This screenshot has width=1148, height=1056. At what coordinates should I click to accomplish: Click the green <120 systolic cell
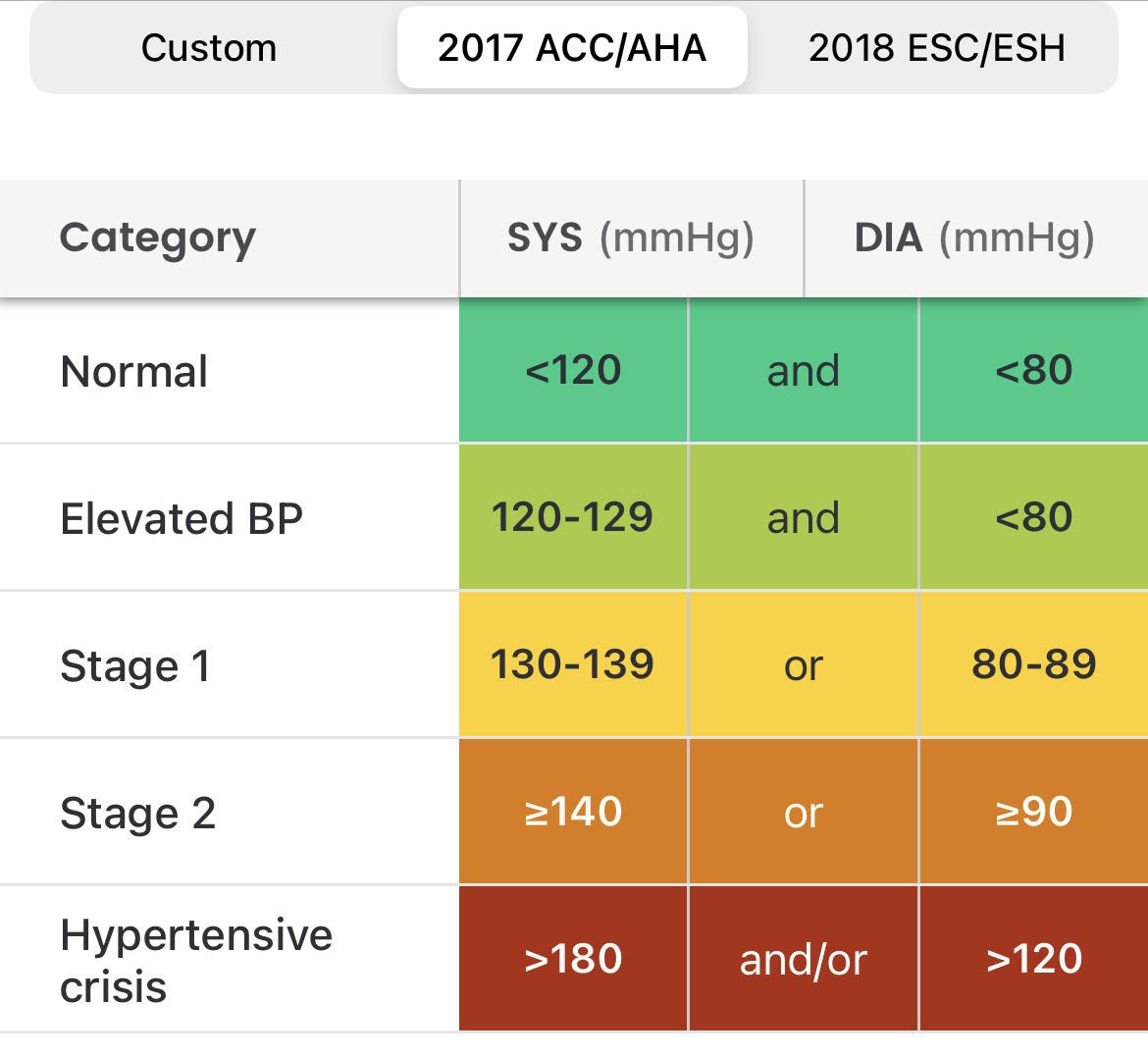(x=573, y=371)
